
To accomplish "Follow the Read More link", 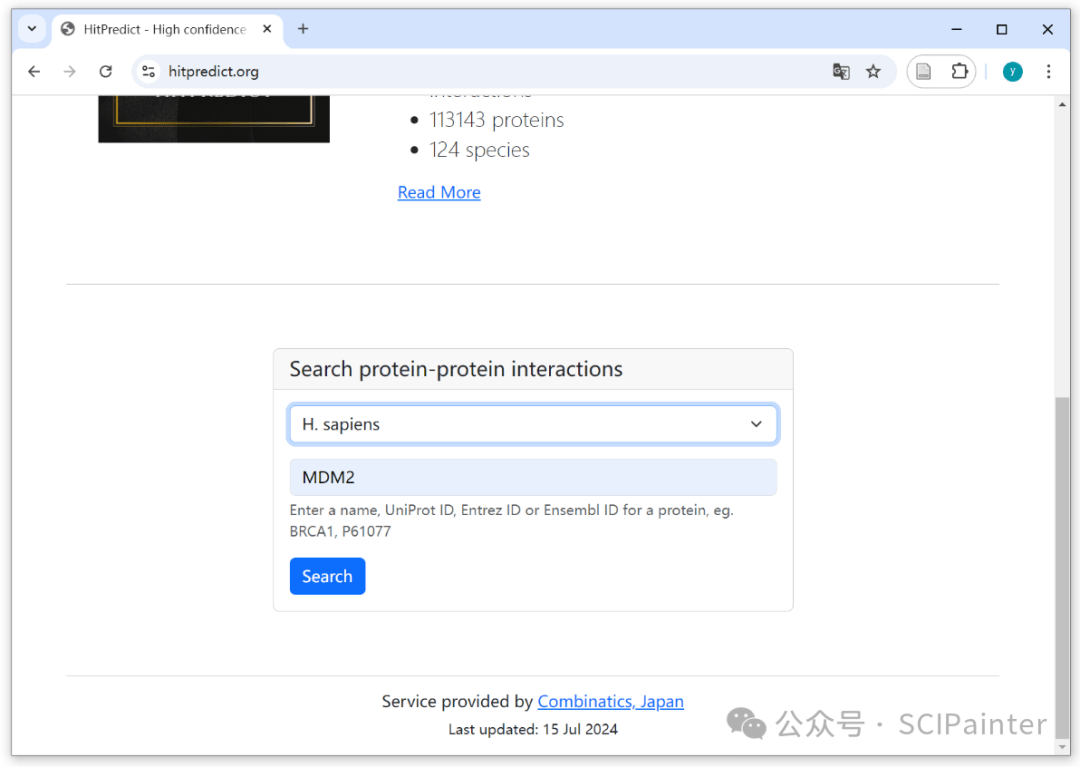I will point(439,192).
